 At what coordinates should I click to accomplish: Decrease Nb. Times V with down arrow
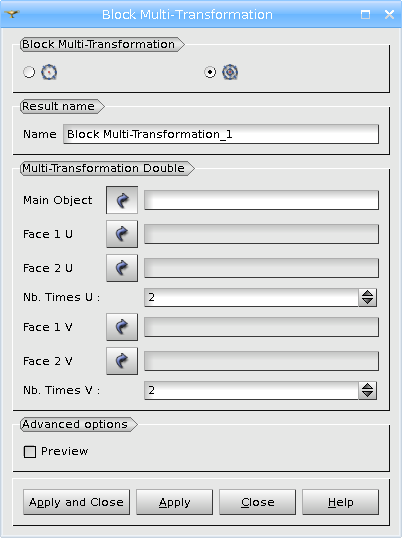point(368,395)
